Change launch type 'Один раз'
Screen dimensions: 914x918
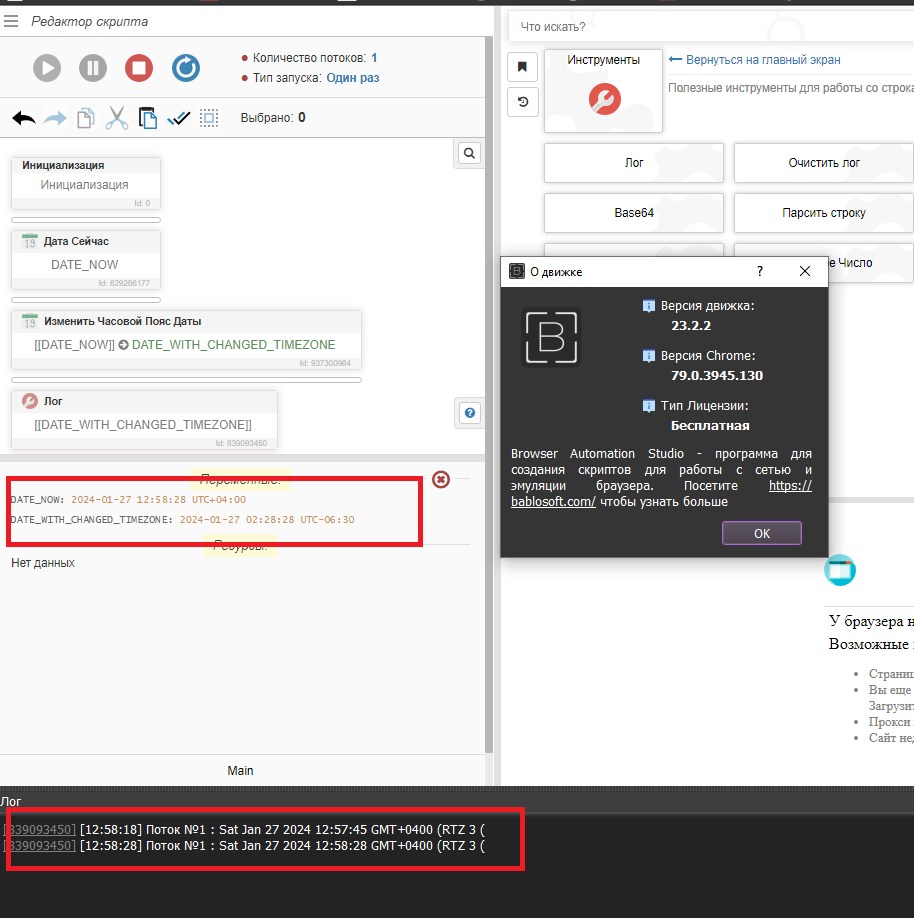point(353,78)
